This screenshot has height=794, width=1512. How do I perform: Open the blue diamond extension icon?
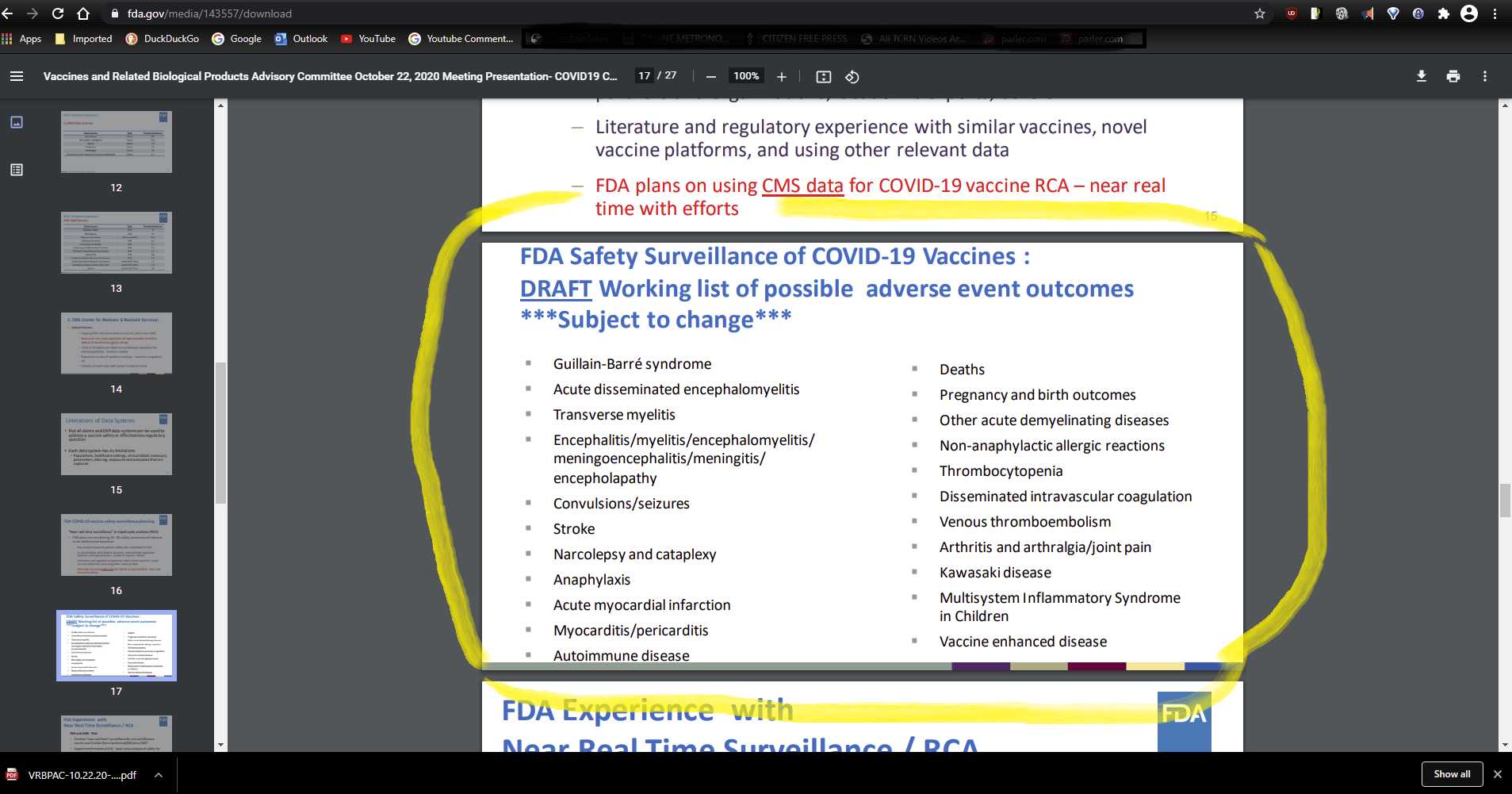pos(1393,13)
